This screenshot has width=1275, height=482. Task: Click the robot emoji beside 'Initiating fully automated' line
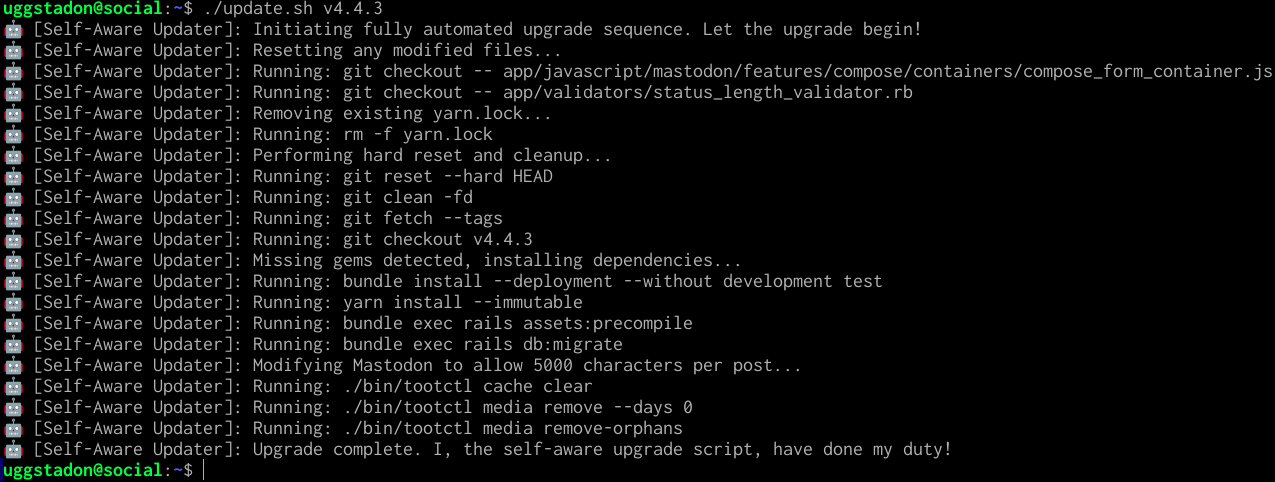click(13, 30)
